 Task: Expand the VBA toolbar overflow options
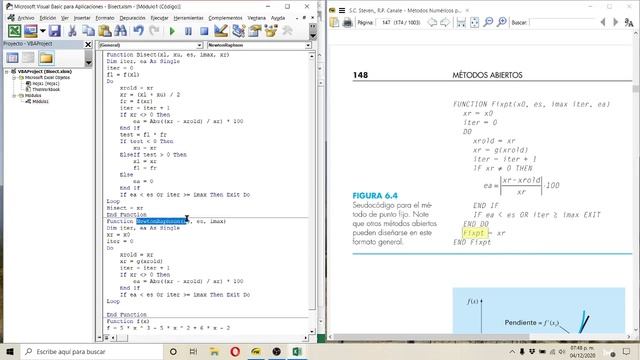click(x=313, y=31)
